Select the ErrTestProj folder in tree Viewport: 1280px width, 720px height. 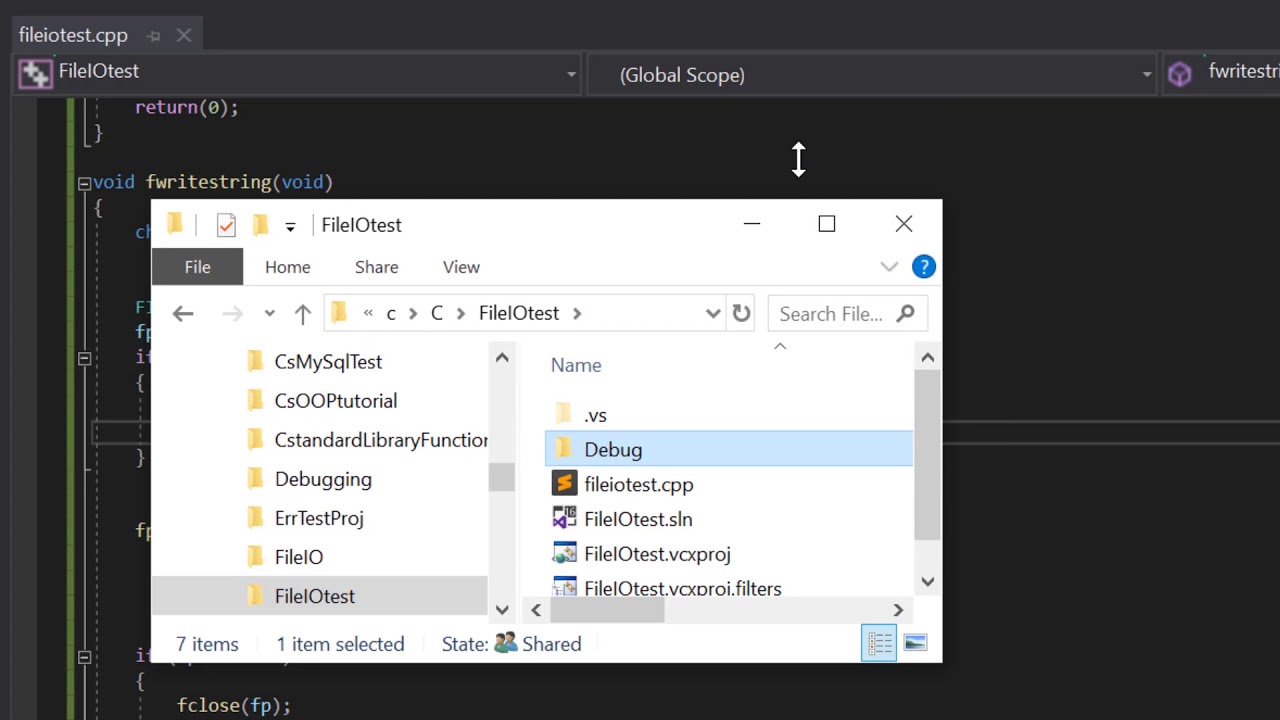tap(319, 518)
